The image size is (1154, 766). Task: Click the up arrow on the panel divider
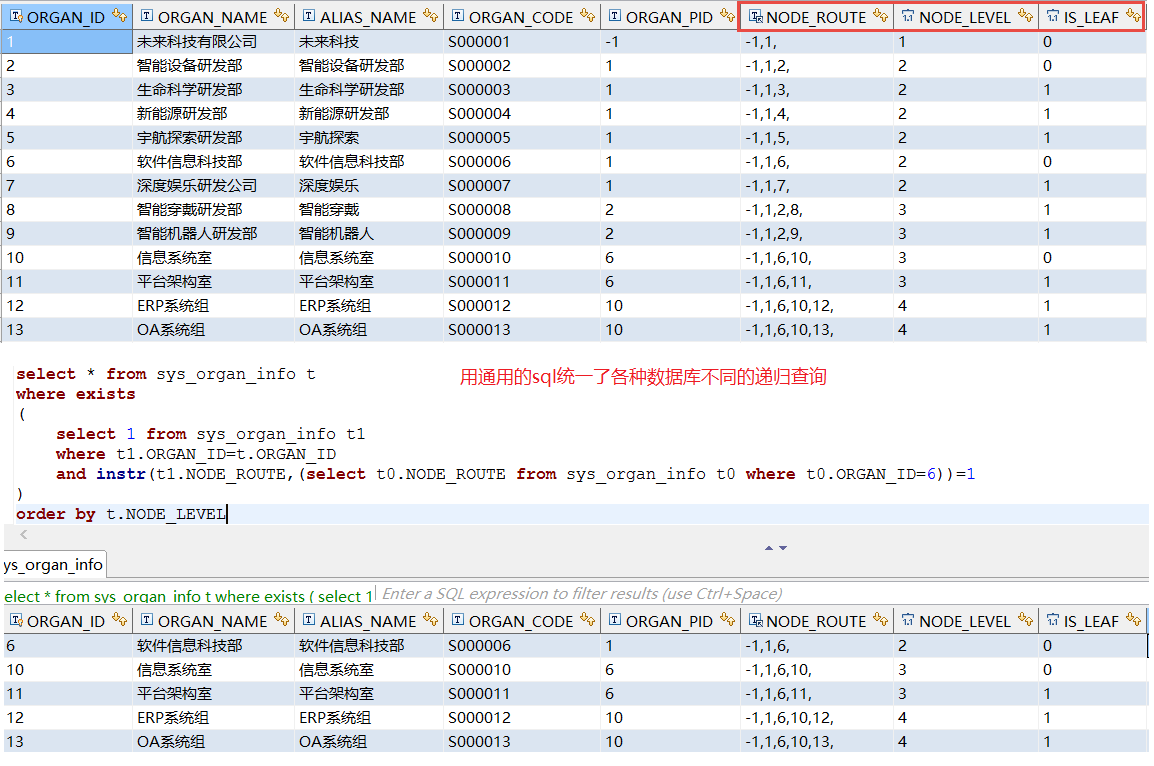point(769,547)
